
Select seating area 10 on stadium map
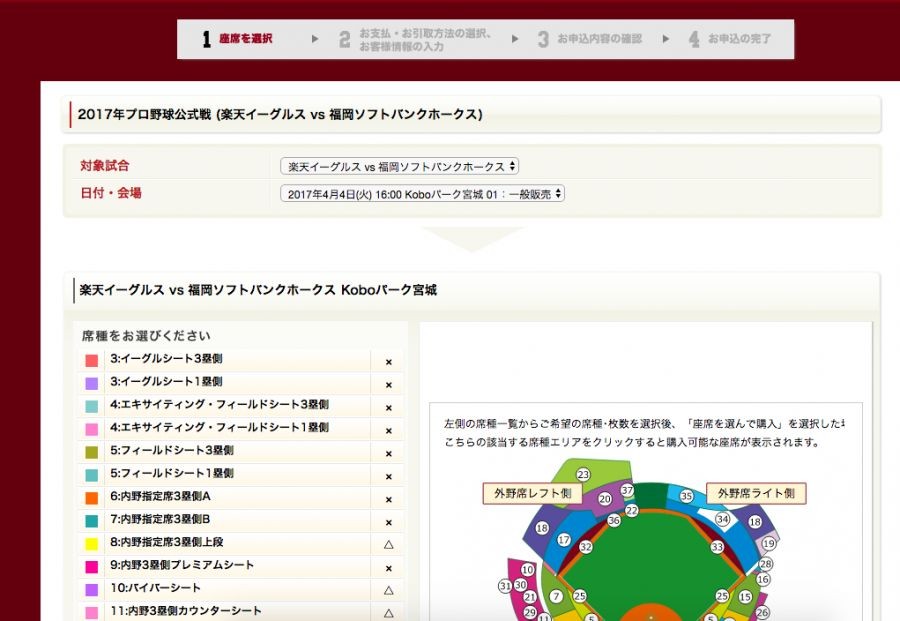click(x=527, y=569)
